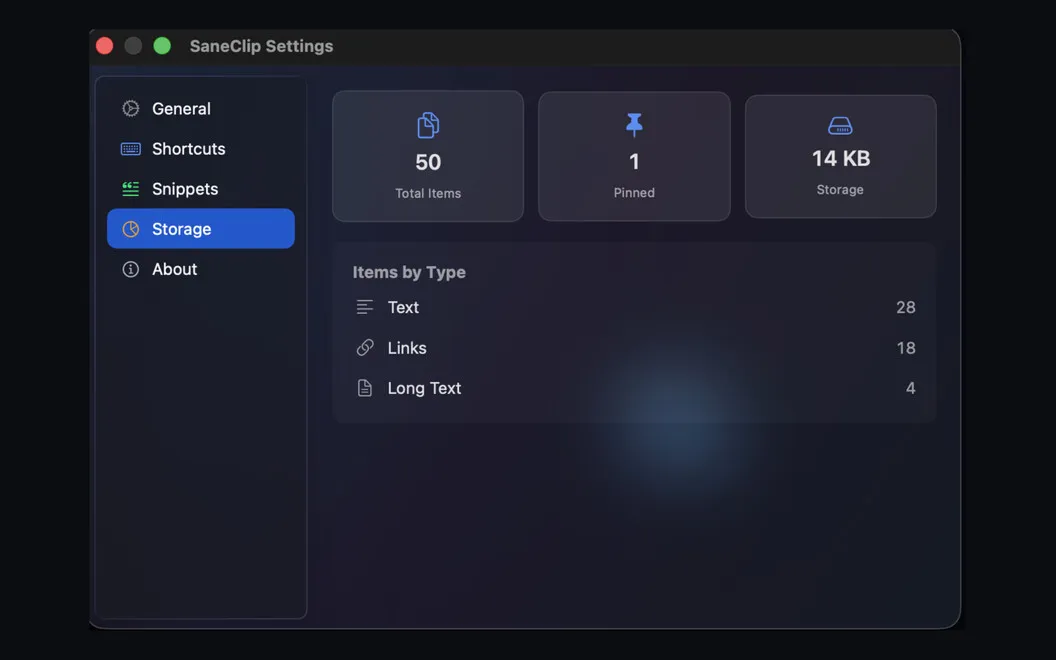Click the 'Text' row label
The image size is (1056, 660).
[x=403, y=307]
